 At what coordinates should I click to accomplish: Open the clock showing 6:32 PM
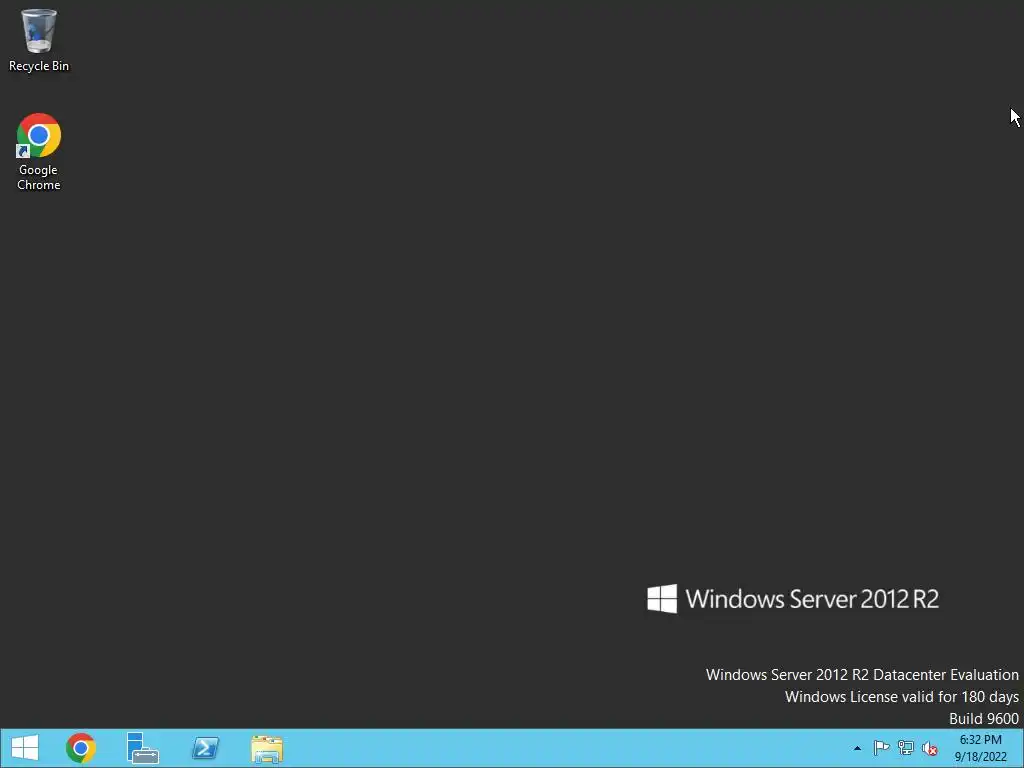click(x=980, y=748)
